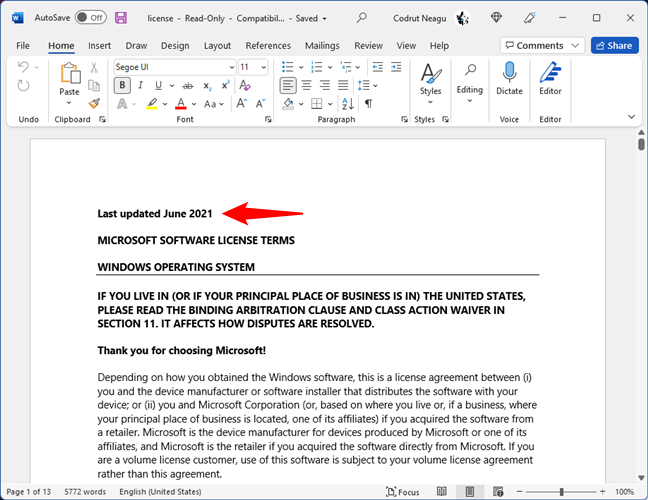648x500 pixels.
Task: Click the Sort A-Z icon
Action: 348,103
